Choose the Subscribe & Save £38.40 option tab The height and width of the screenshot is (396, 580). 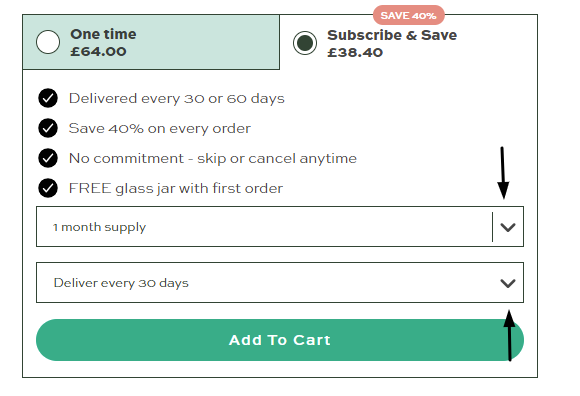pos(408,42)
